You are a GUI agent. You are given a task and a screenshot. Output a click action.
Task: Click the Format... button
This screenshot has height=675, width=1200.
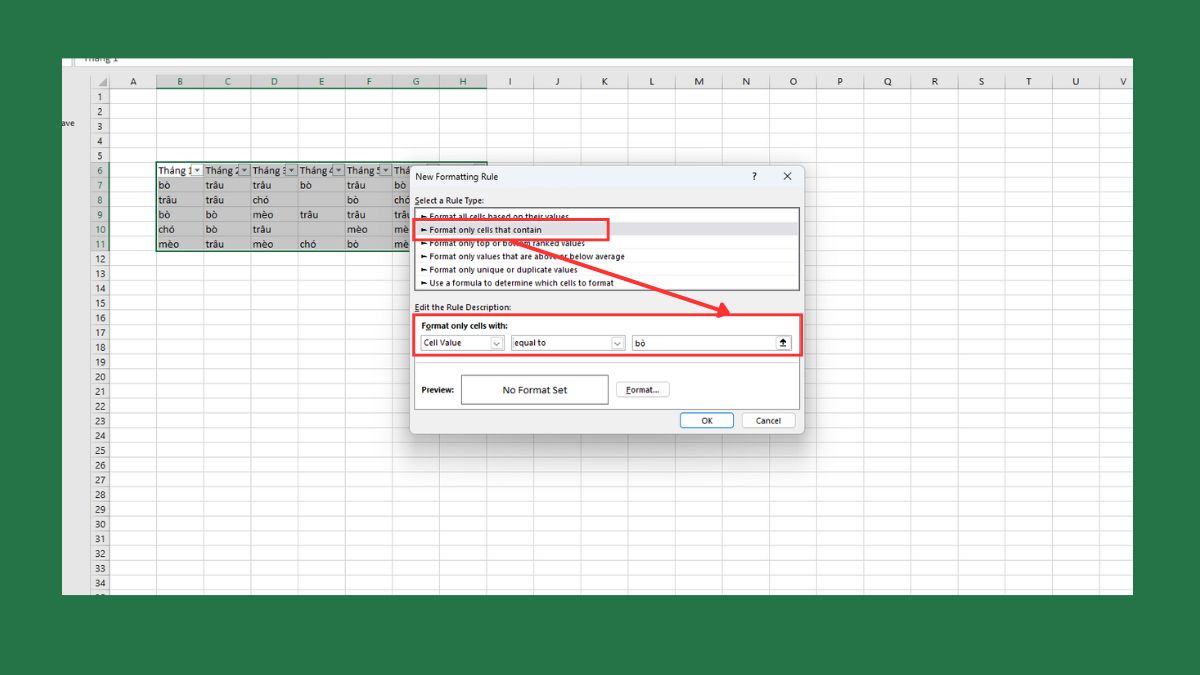(643, 389)
